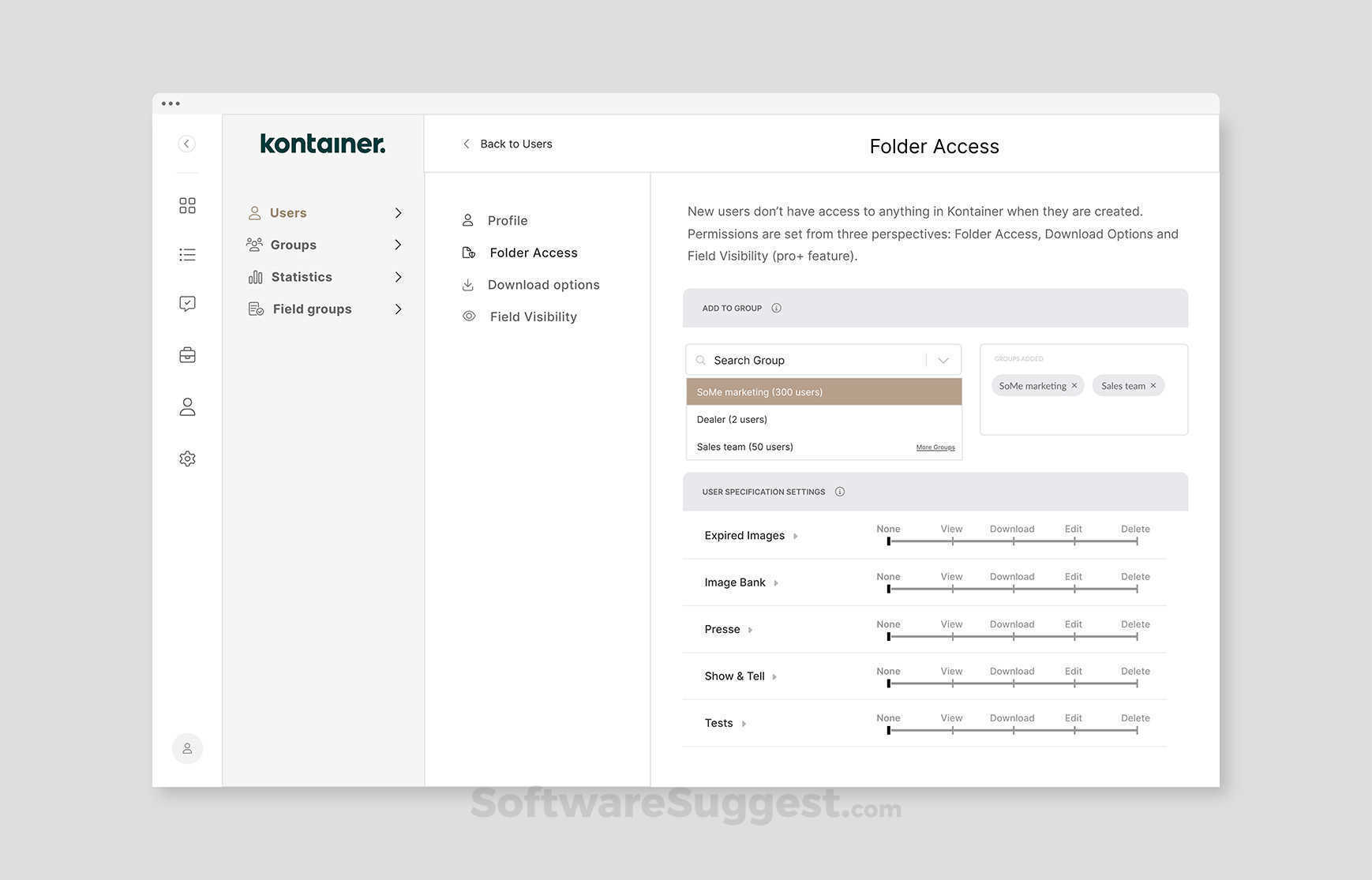The width and height of the screenshot is (1372, 880).
Task: Select the briefcase icon in the sidebar
Action: click(x=187, y=354)
